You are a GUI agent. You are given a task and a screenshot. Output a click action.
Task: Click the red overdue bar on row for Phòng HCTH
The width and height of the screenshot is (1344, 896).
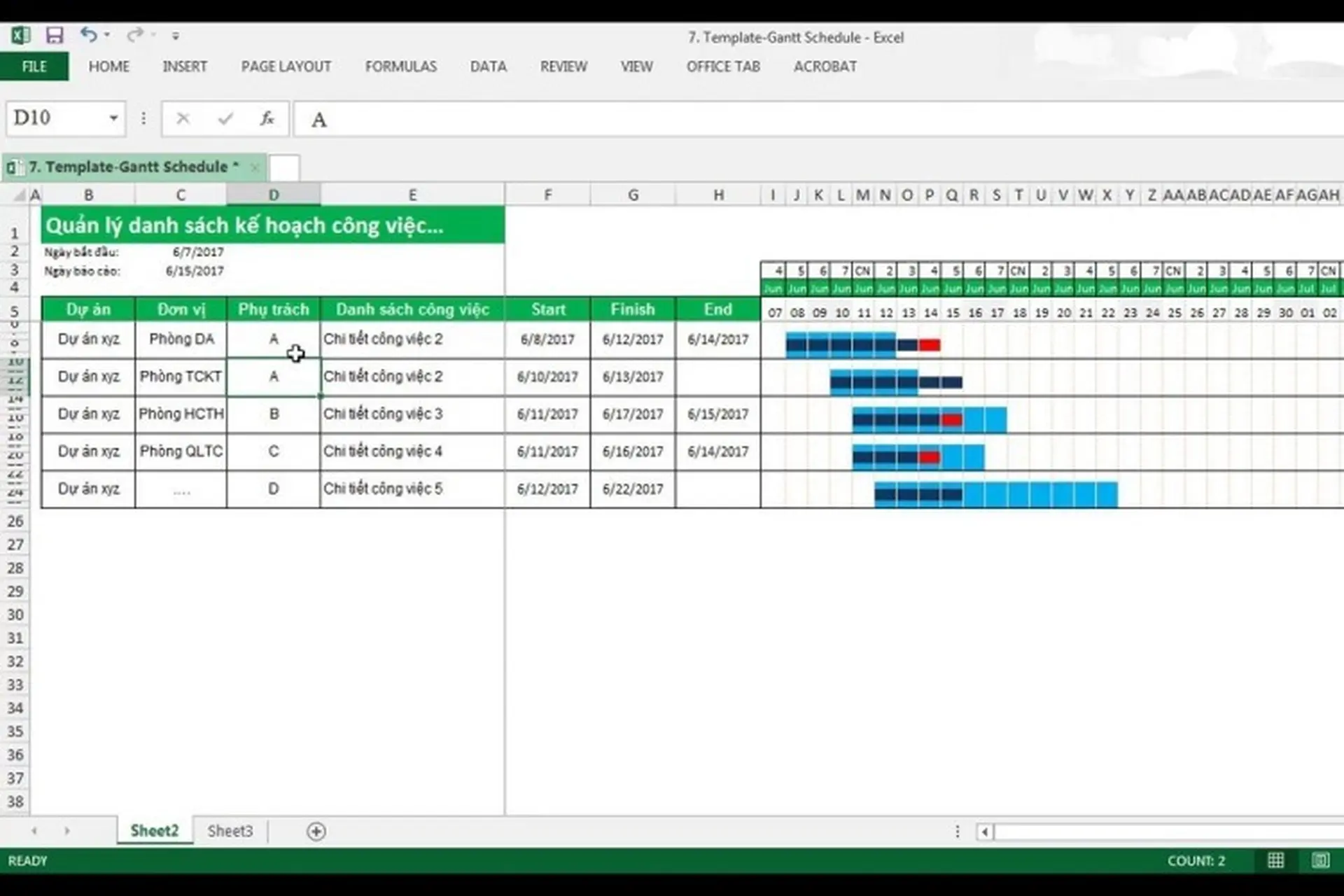pyautogui.click(x=951, y=419)
